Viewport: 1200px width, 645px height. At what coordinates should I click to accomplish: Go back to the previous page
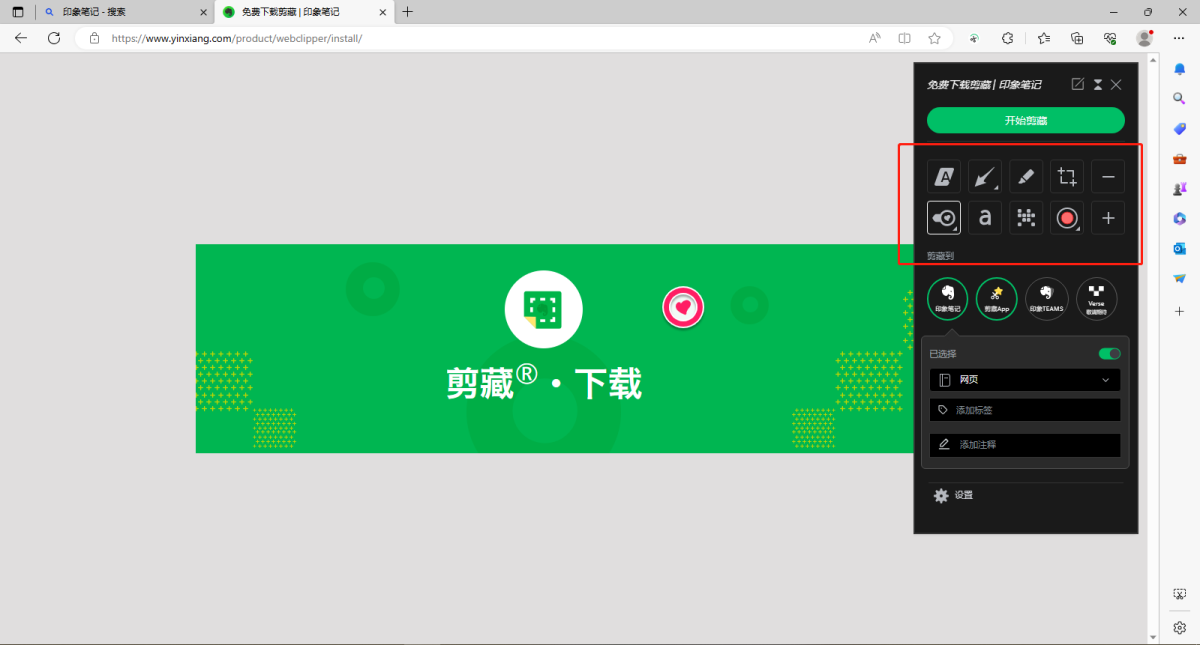tap(21, 38)
